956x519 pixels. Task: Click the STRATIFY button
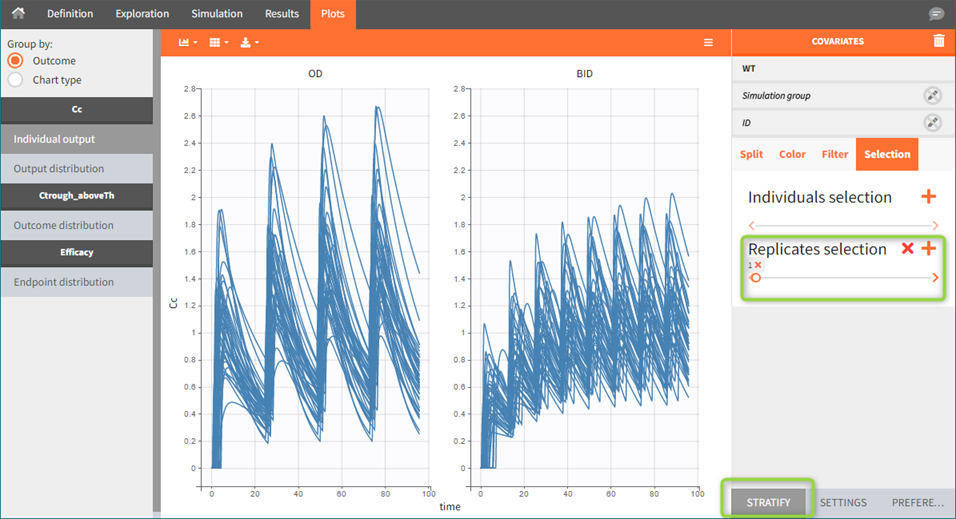[x=768, y=502]
